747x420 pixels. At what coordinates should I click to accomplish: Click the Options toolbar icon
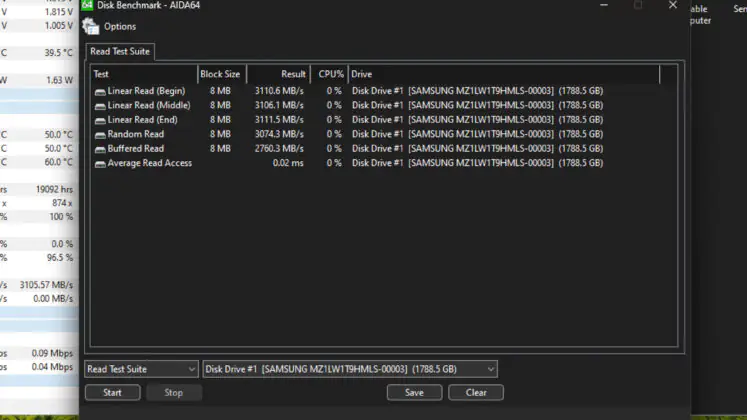(91, 26)
